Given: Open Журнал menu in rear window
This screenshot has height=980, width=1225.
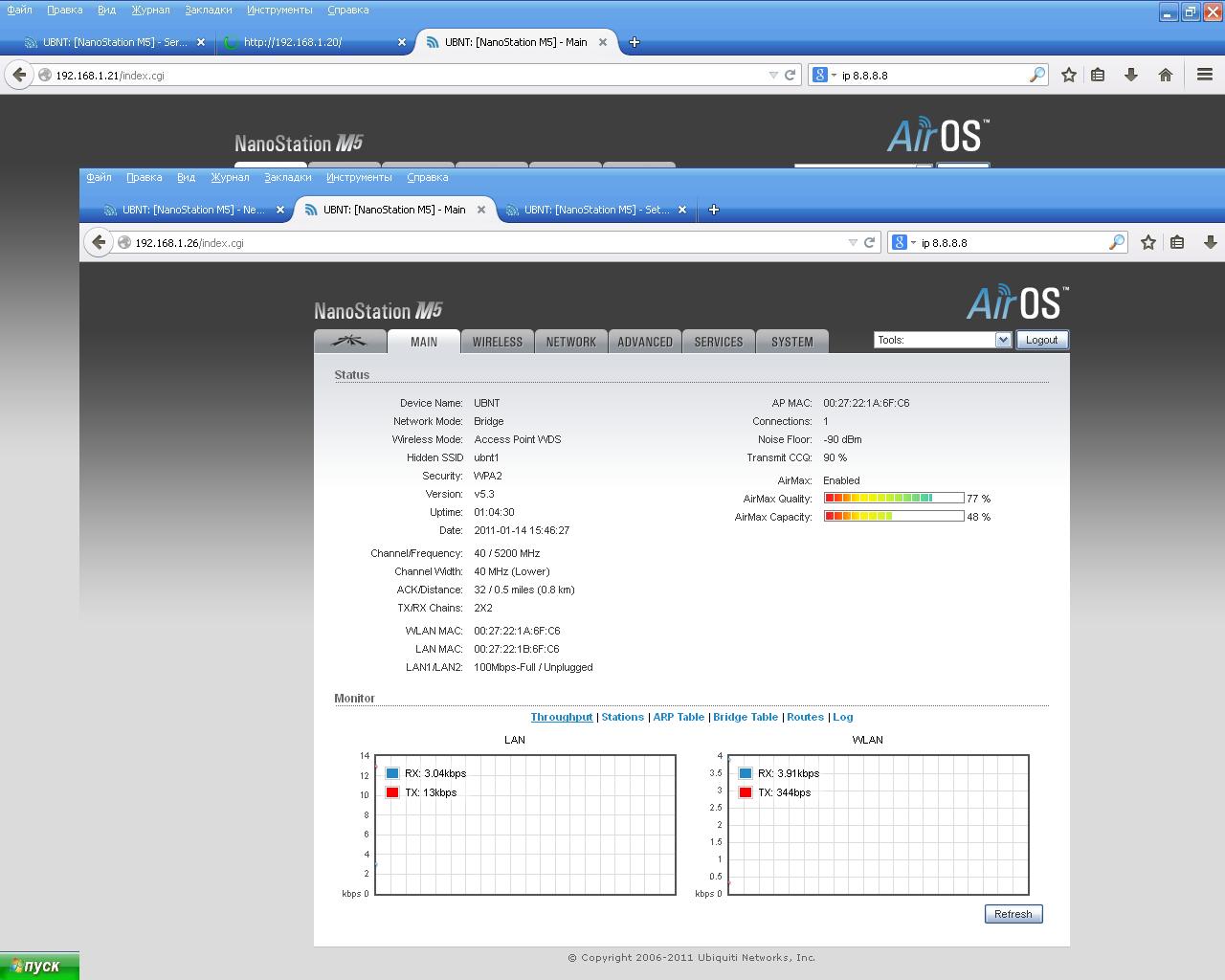Looking at the screenshot, I should pyautogui.click(x=150, y=10).
